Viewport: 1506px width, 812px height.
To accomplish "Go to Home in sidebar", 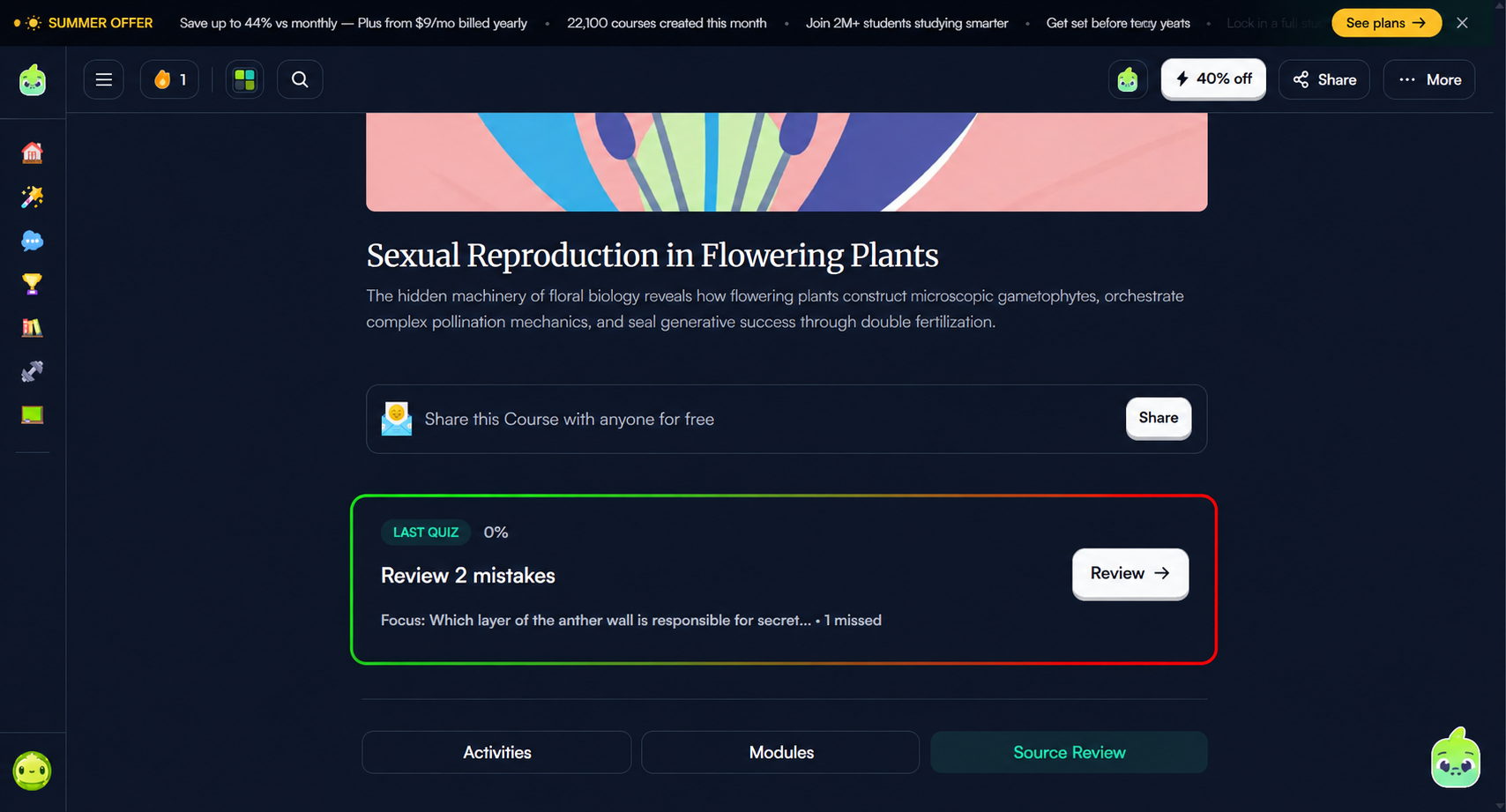I will [33, 153].
